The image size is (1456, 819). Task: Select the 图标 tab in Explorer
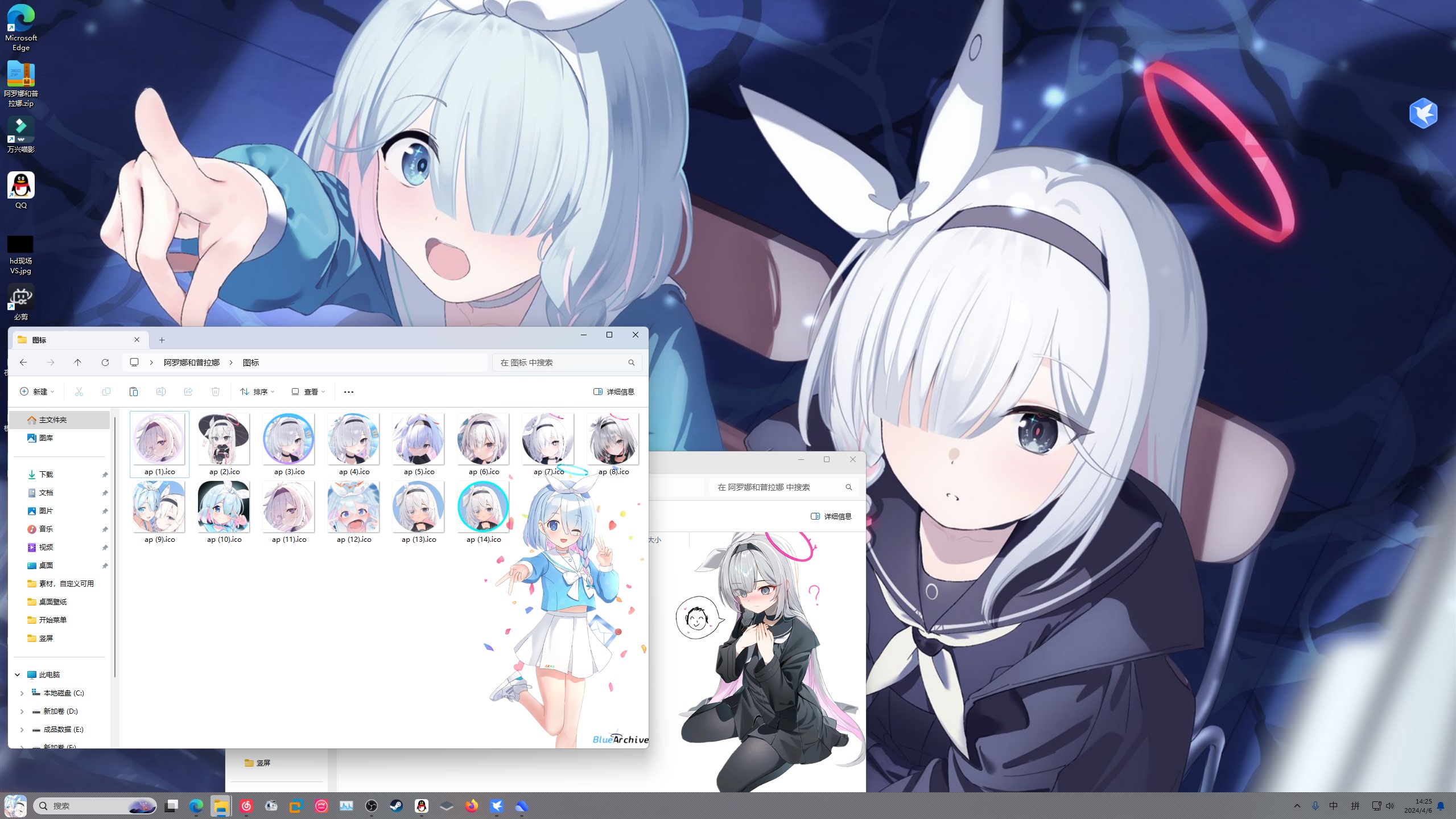click(x=74, y=340)
